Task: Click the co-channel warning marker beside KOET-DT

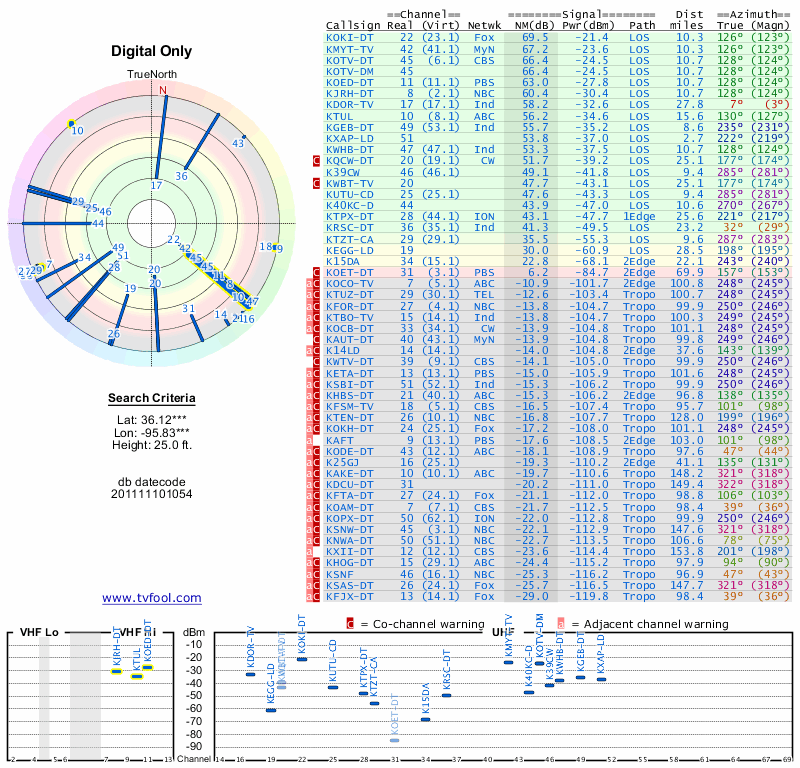Action: (x=316, y=272)
